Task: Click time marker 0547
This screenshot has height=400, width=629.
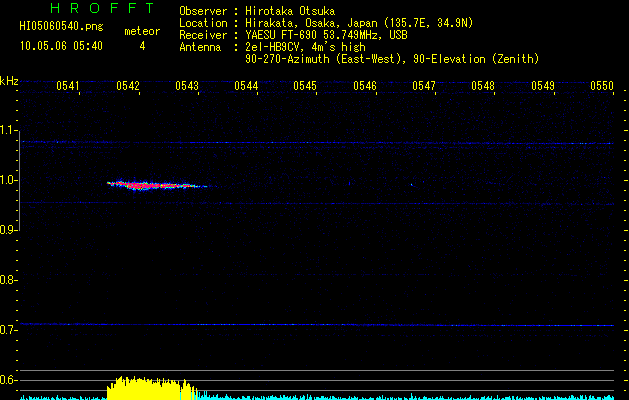Action: pos(424,86)
